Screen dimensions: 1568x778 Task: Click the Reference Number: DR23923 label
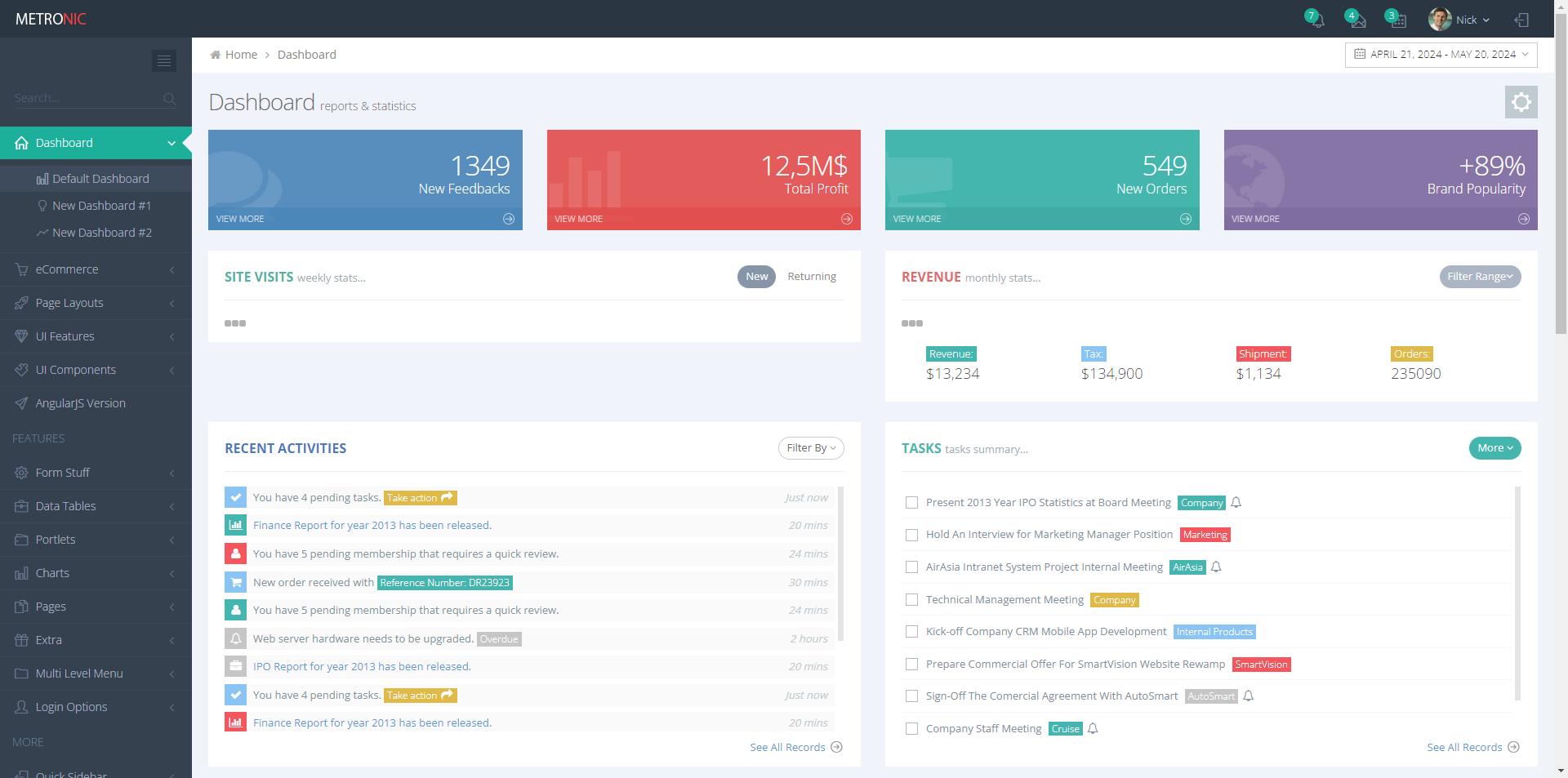pos(445,583)
